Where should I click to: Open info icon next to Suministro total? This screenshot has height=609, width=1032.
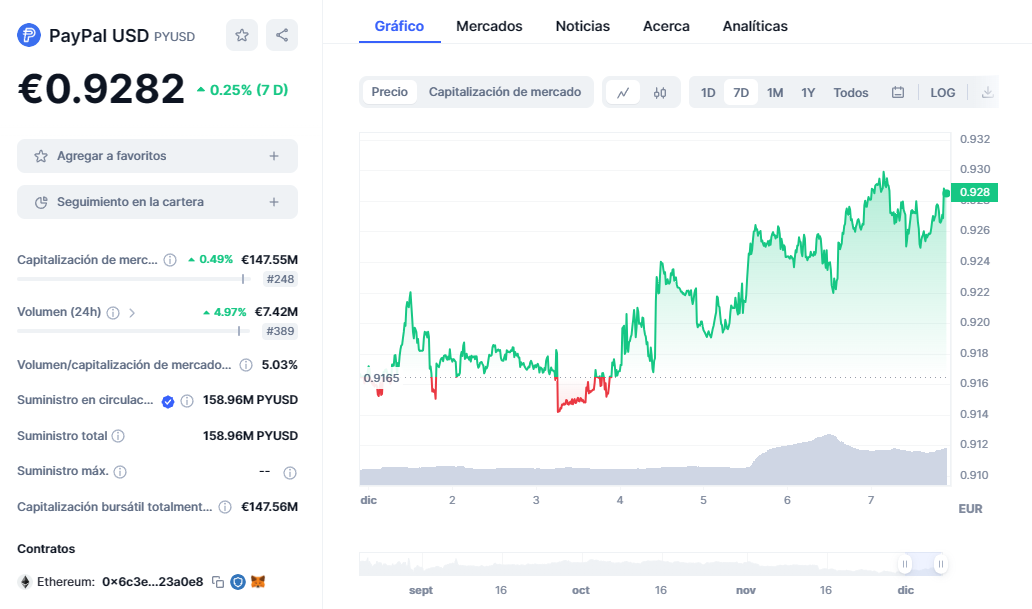point(118,436)
